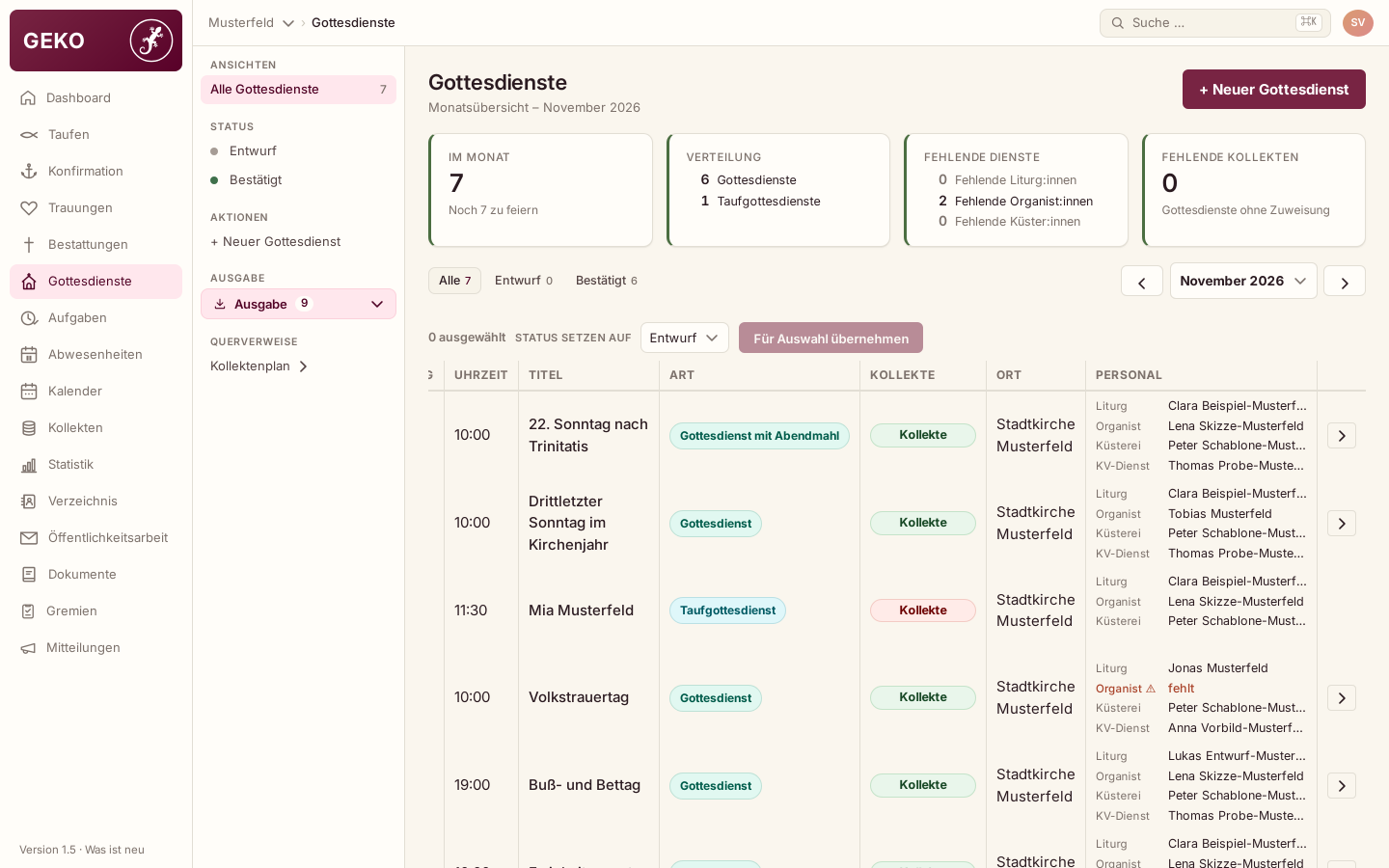
Task: Open details arrow for Volkstrauertag row
Action: tap(1342, 698)
